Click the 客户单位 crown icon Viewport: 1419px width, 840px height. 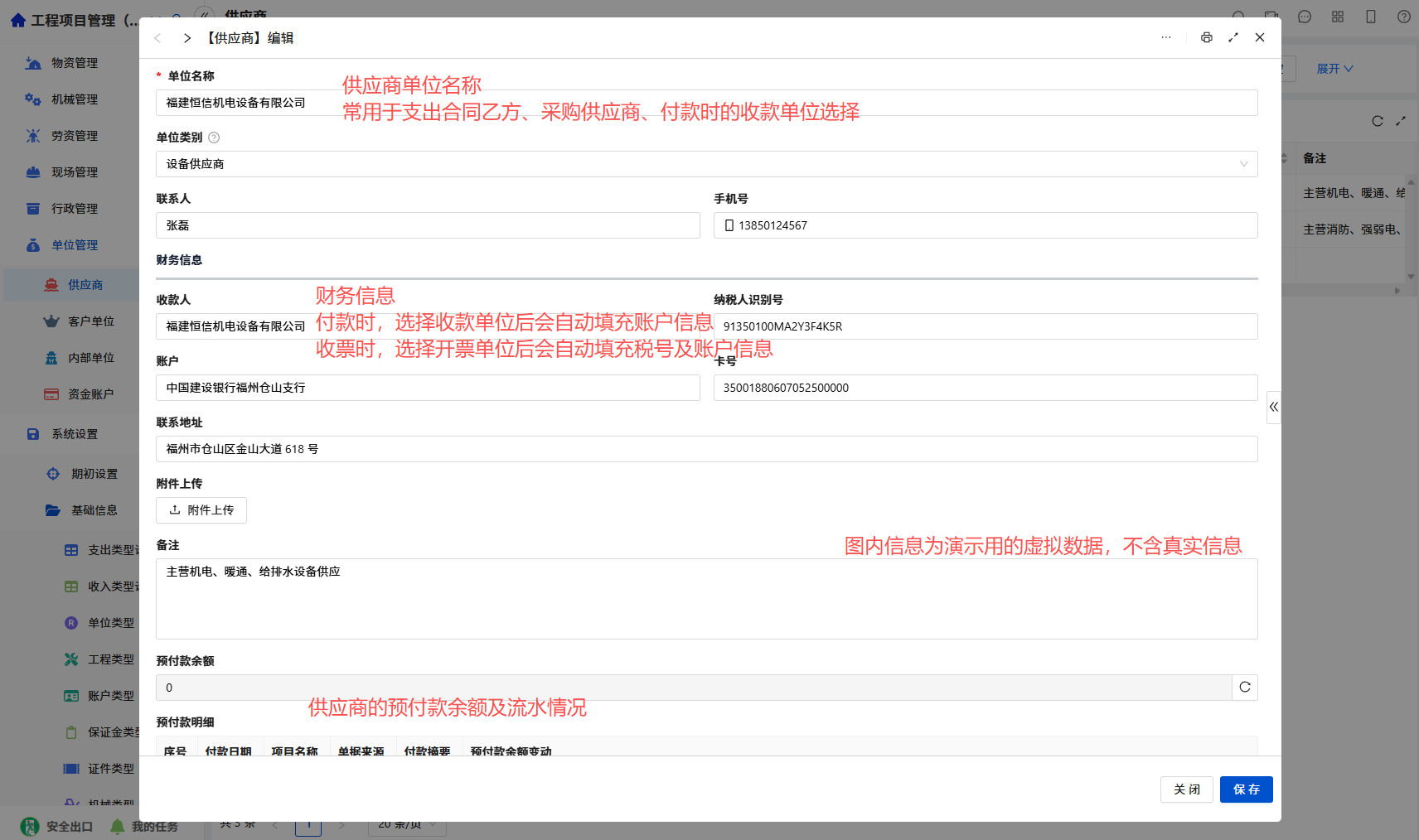coord(51,321)
